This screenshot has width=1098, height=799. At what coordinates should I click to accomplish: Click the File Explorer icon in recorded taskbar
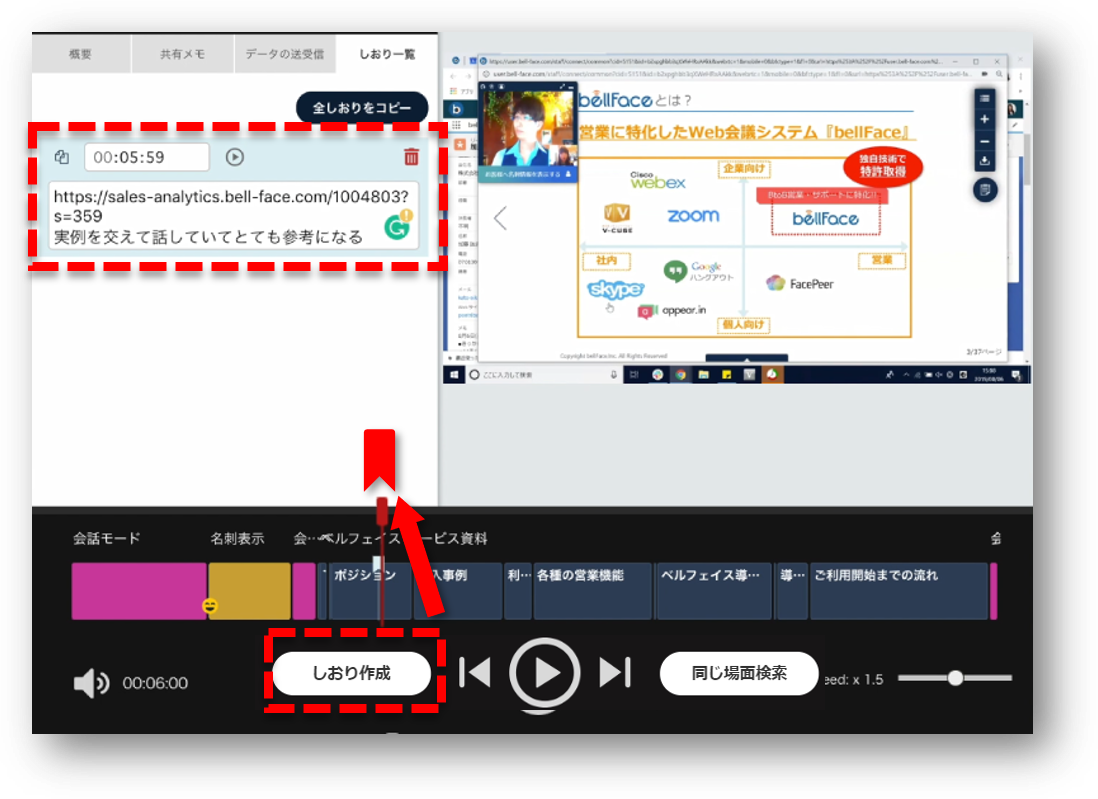coord(703,375)
